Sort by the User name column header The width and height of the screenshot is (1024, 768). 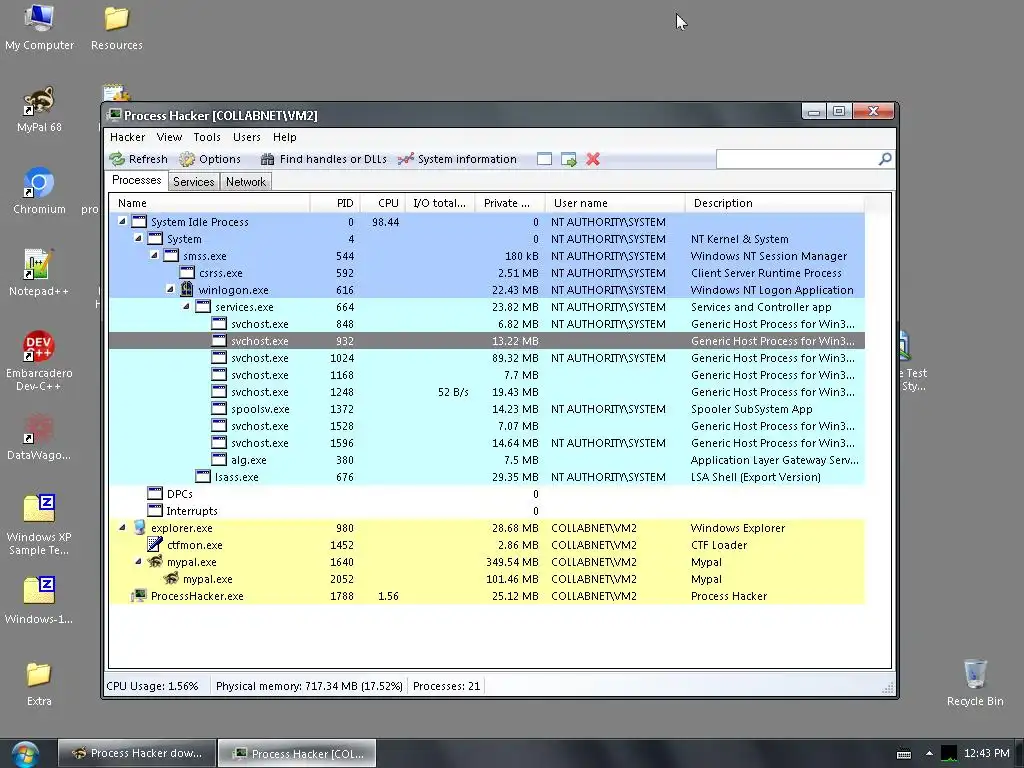click(615, 203)
